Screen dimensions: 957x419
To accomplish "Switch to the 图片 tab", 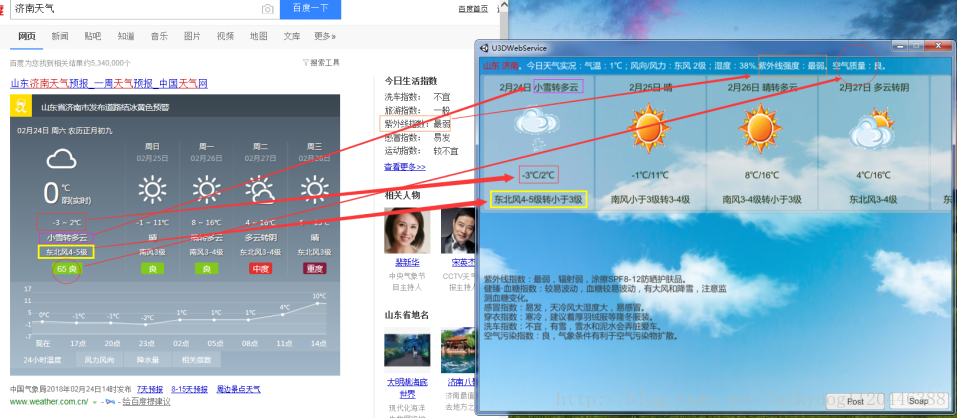I will pyautogui.click(x=192, y=36).
